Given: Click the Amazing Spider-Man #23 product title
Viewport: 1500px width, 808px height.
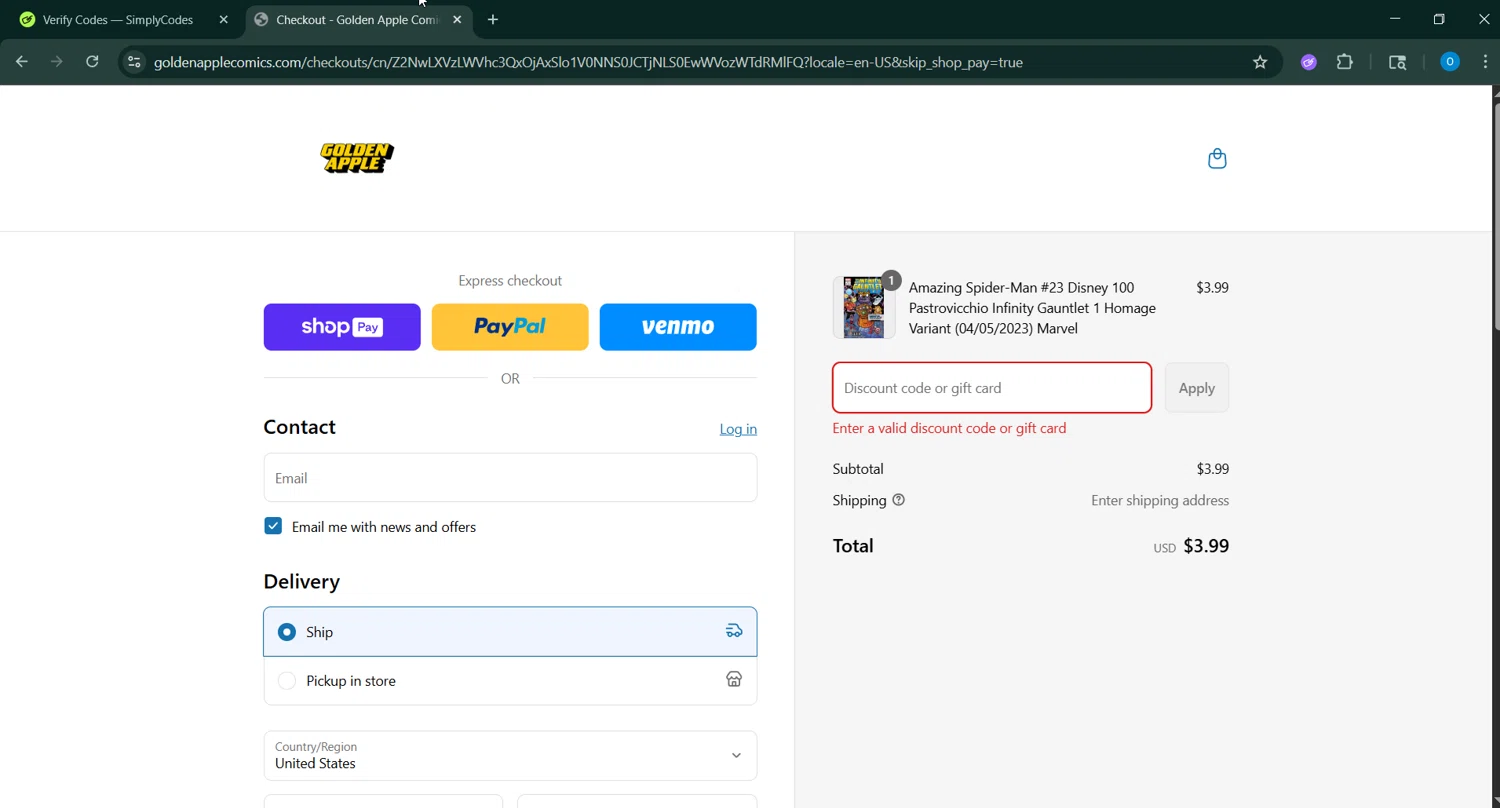Looking at the screenshot, I should tap(1032, 308).
